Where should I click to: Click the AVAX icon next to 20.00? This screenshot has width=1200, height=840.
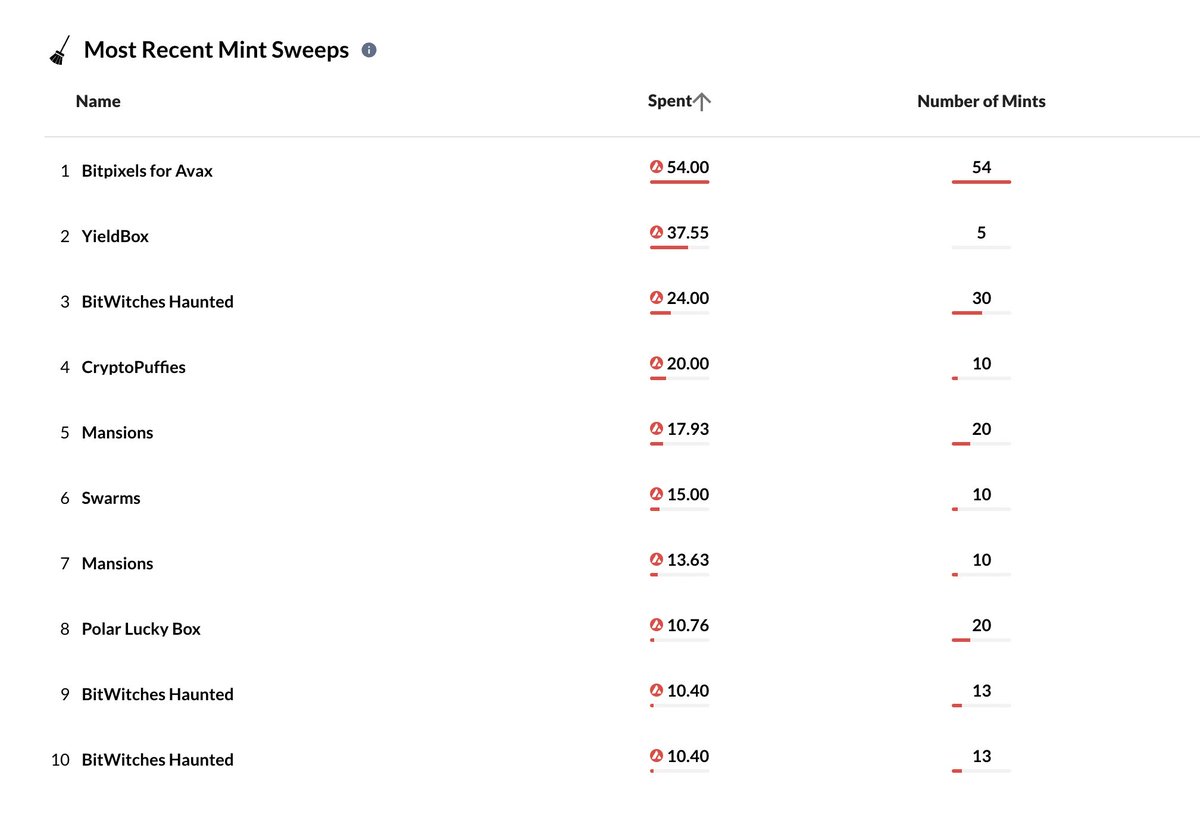[x=657, y=363]
